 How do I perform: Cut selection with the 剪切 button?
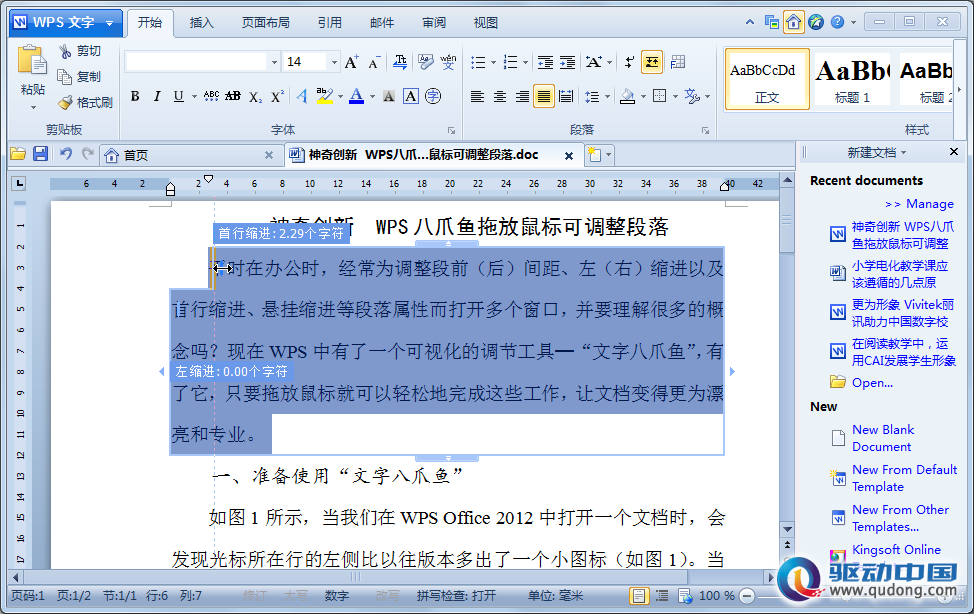coord(79,51)
